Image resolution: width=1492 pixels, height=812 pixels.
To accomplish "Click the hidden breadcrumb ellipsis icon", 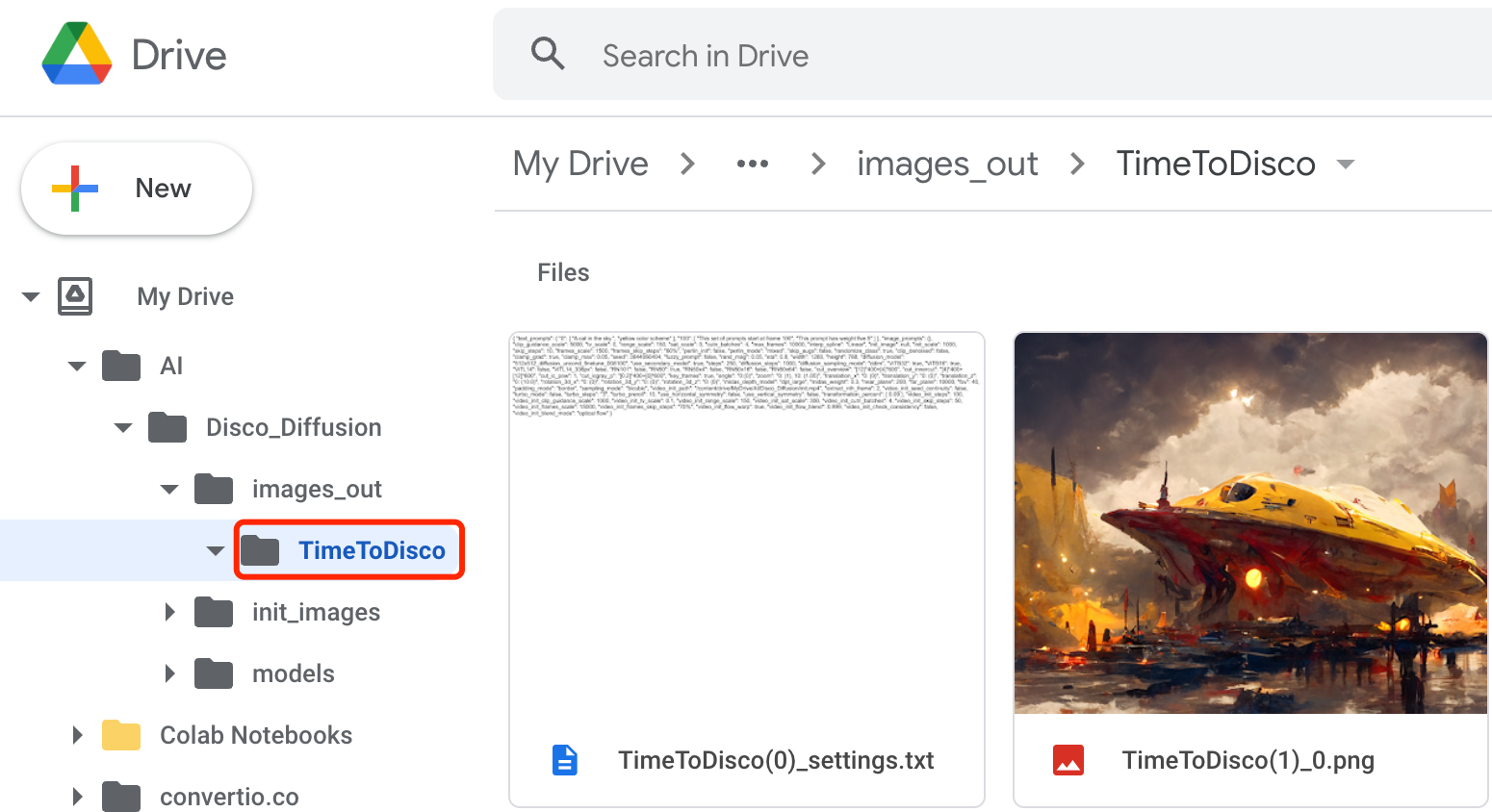I will (753, 164).
